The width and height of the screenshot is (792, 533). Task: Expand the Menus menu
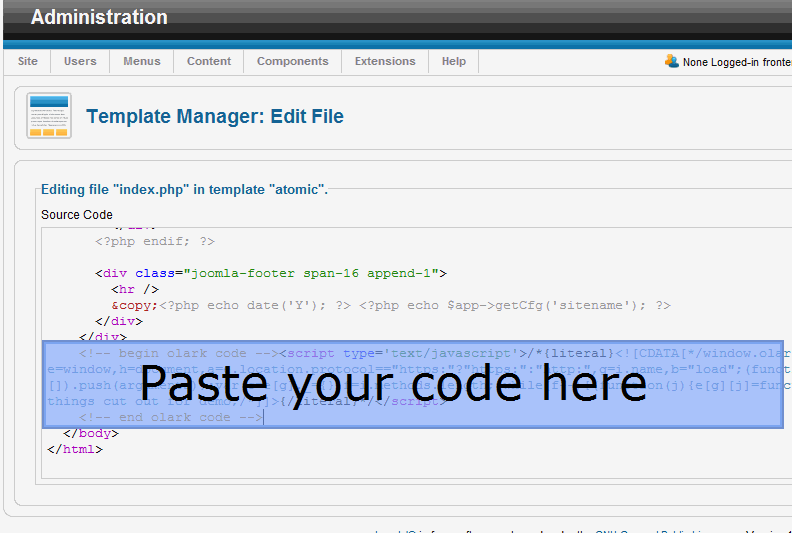(x=142, y=61)
